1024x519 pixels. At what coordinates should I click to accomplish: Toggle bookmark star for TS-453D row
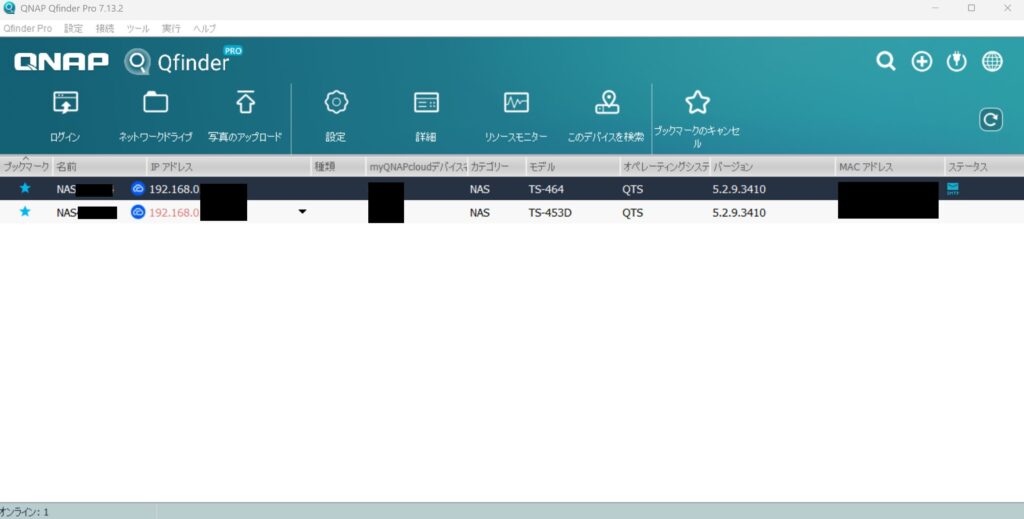tap(25, 212)
